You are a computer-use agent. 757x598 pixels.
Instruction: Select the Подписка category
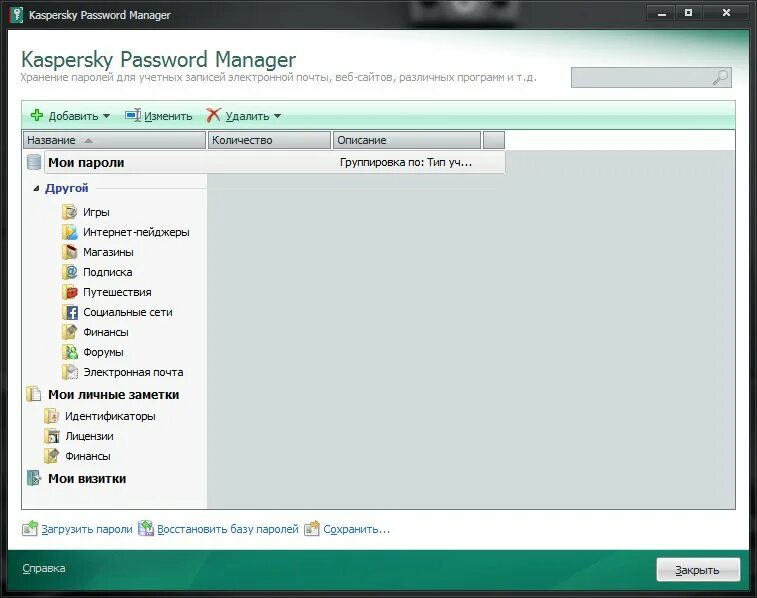coord(108,272)
